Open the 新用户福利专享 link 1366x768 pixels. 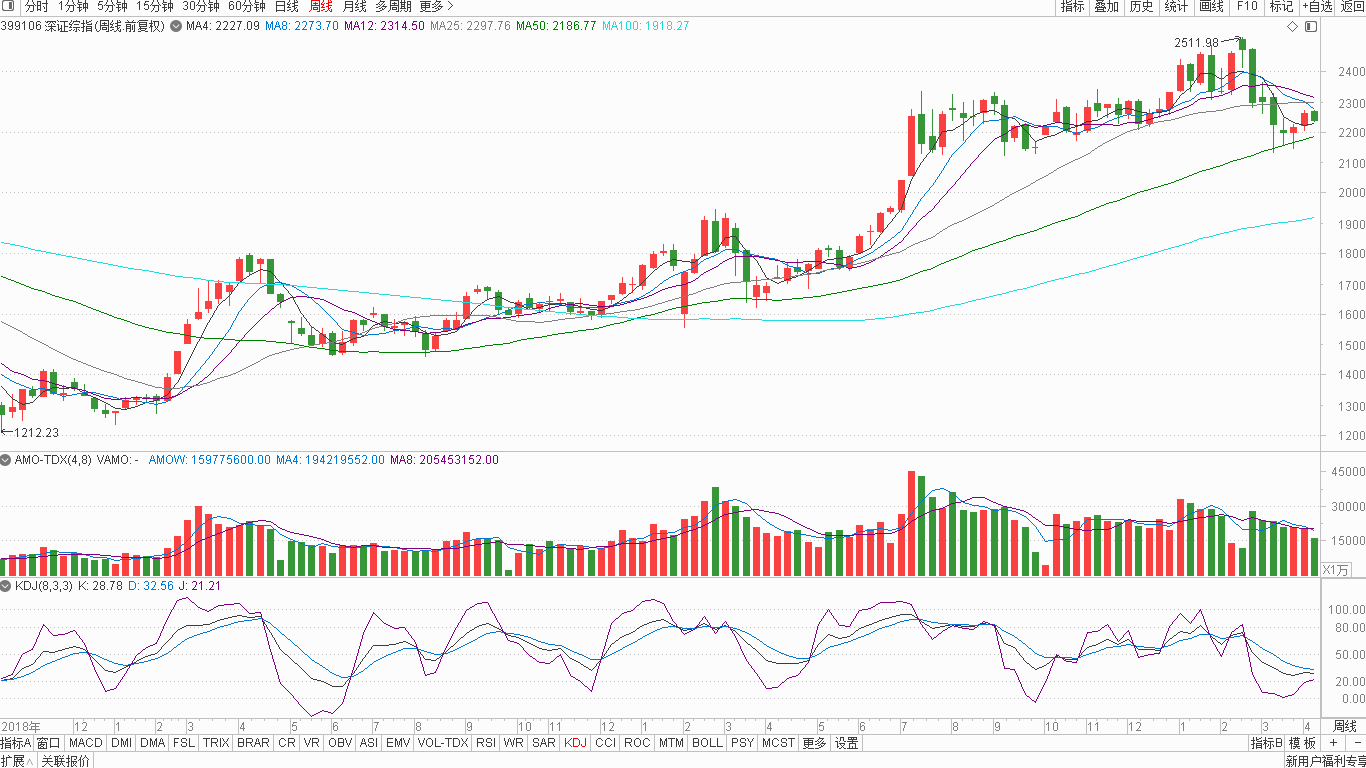click(x=1325, y=761)
